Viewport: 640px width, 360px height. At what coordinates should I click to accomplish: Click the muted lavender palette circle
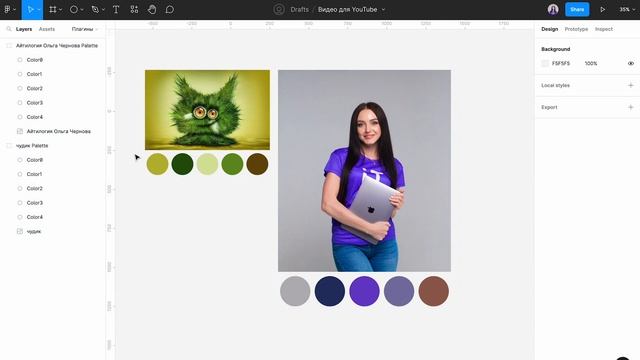[x=399, y=291]
